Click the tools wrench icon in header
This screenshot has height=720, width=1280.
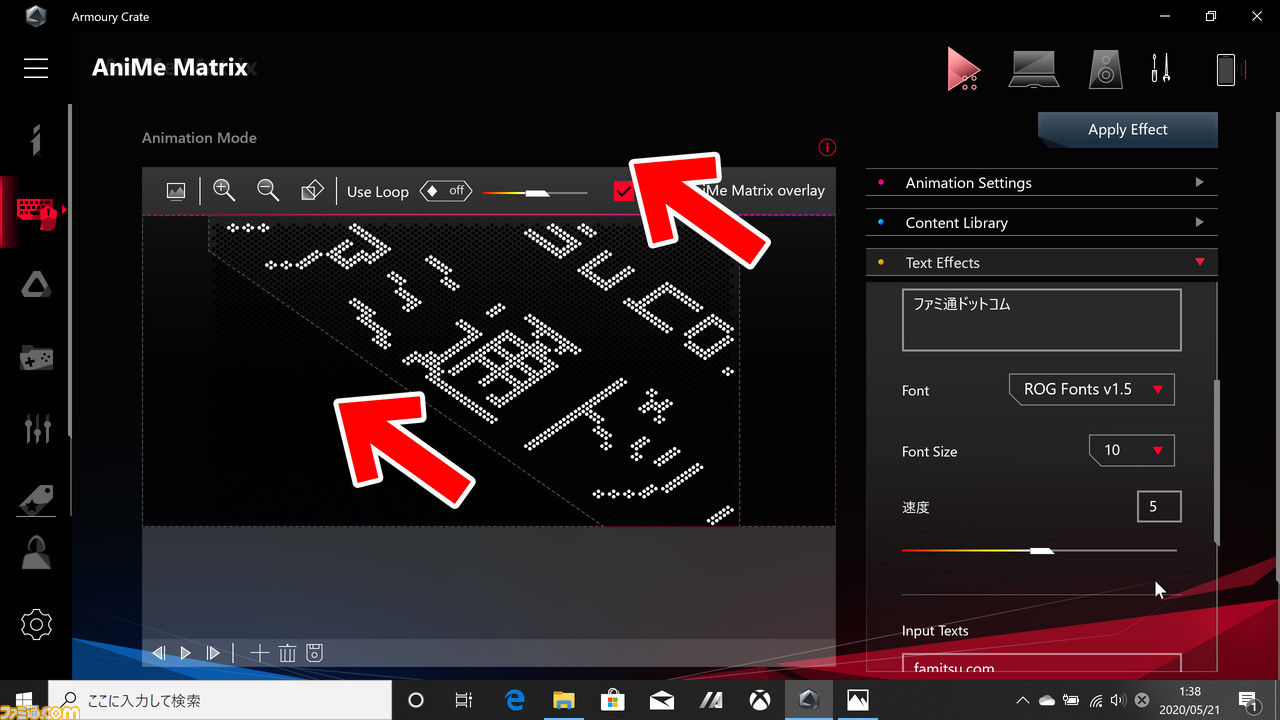[1160, 69]
